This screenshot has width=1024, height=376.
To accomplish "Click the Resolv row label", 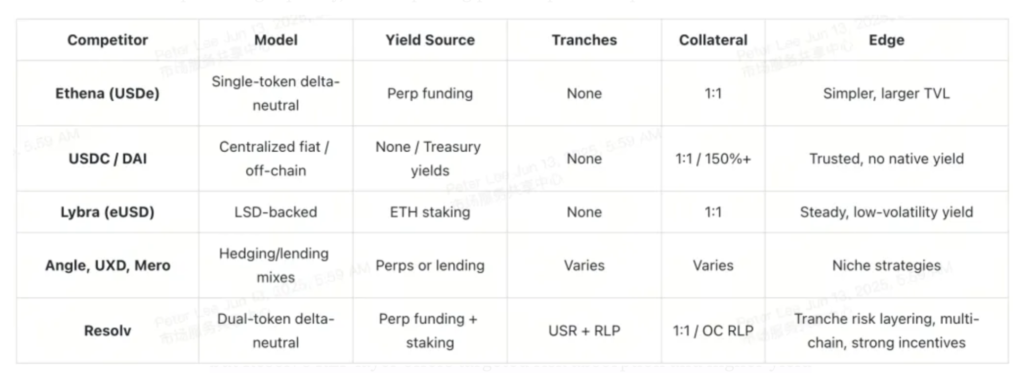I will pos(108,331).
